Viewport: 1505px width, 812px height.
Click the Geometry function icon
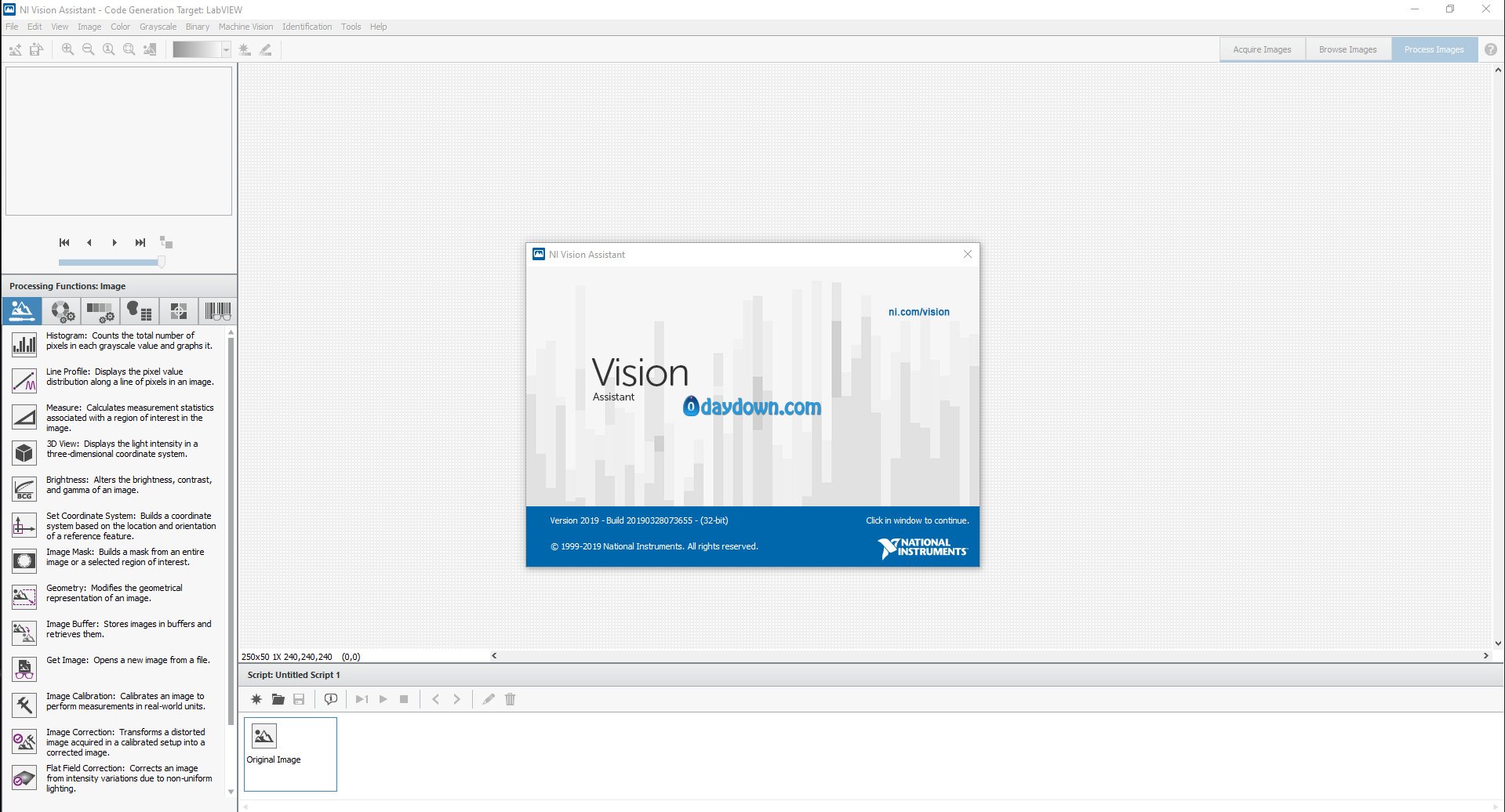coord(24,596)
